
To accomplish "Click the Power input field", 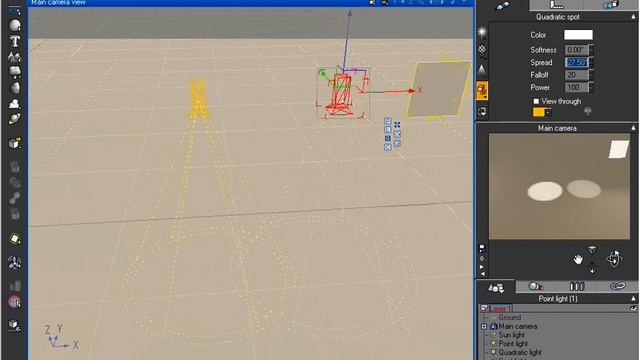I will [x=577, y=87].
